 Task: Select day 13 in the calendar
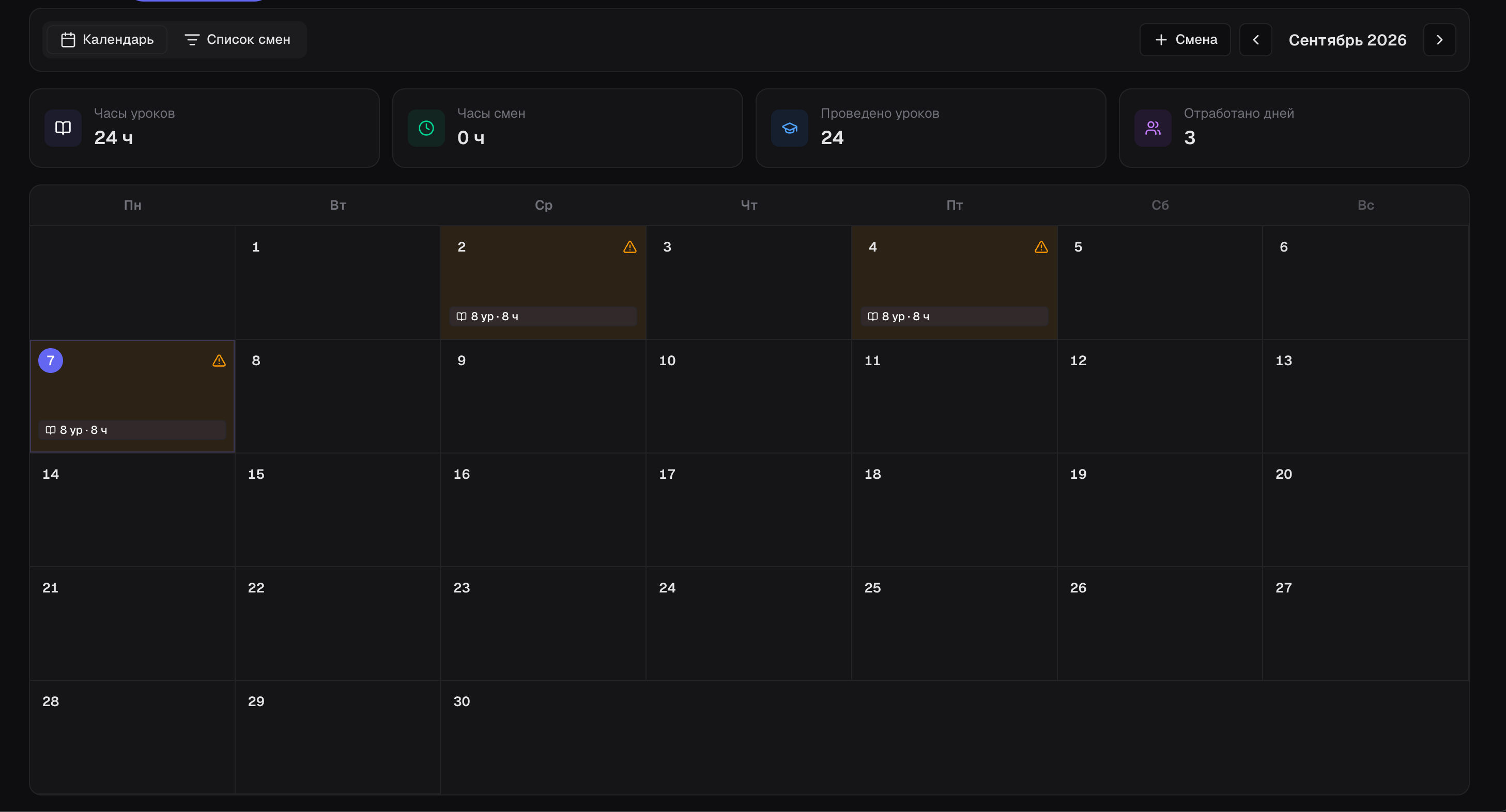point(1366,396)
